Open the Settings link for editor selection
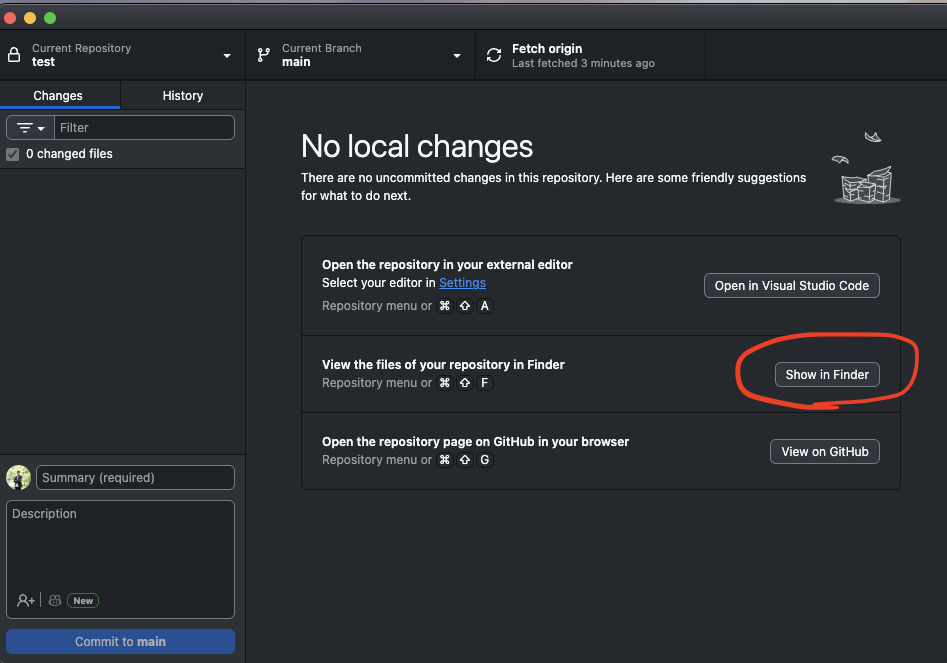The height and width of the screenshot is (663, 947). click(462, 283)
